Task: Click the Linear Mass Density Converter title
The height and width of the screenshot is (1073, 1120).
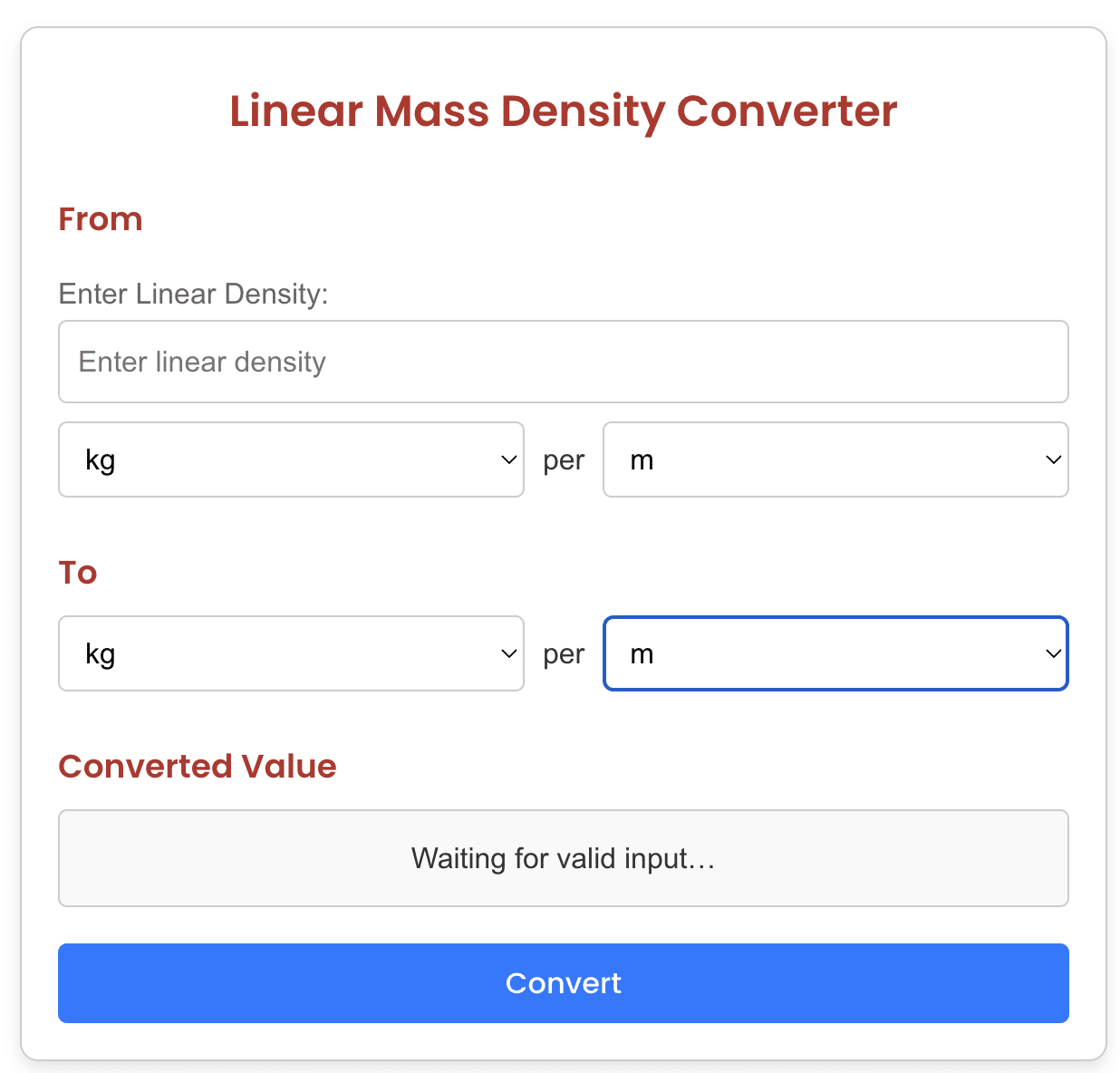Action: 563,111
